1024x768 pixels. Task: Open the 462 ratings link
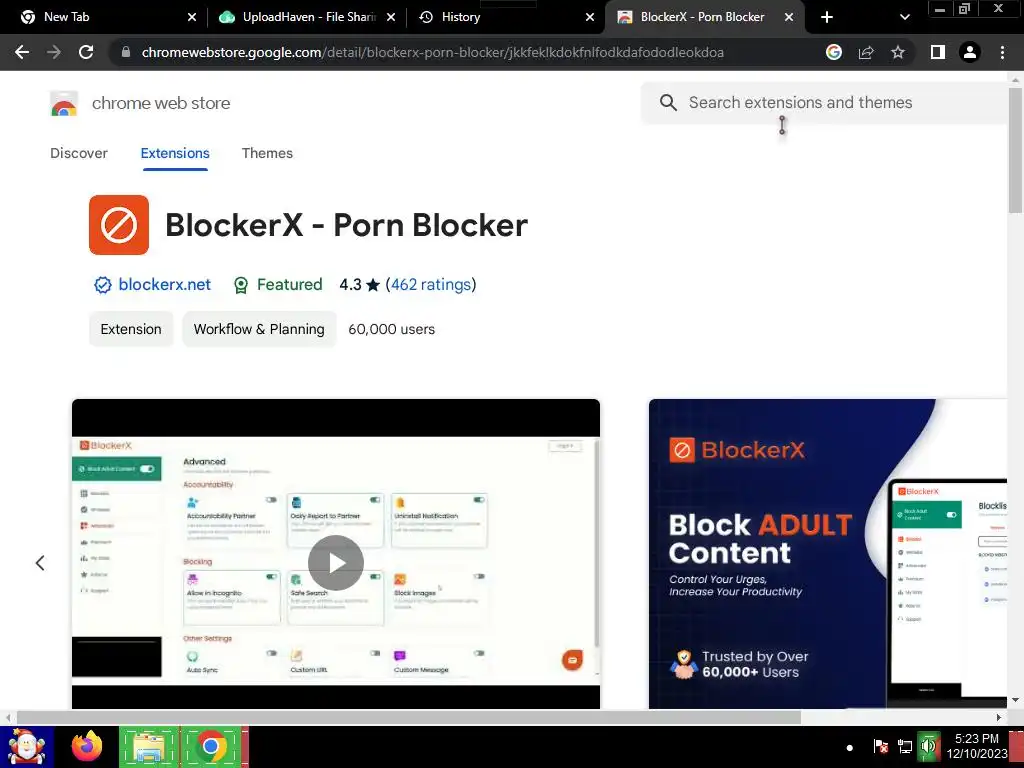[x=431, y=285]
